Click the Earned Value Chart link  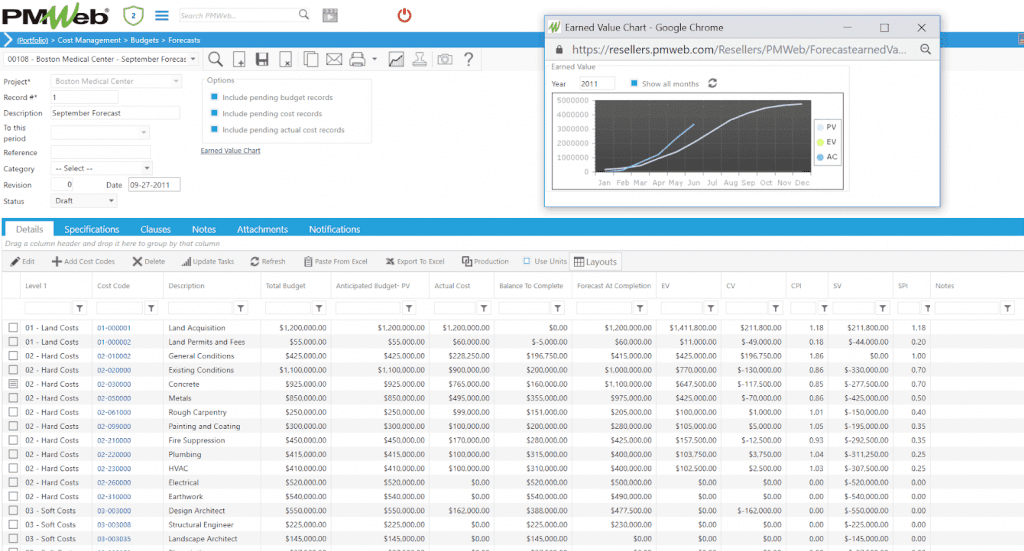pyautogui.click(x=230, y=151)
